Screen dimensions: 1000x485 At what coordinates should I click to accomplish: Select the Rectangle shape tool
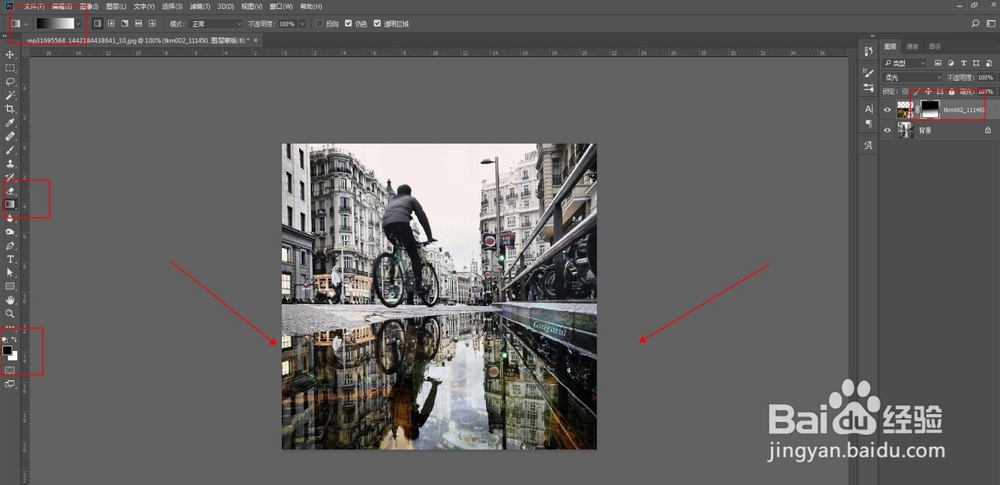coord(10,287)
